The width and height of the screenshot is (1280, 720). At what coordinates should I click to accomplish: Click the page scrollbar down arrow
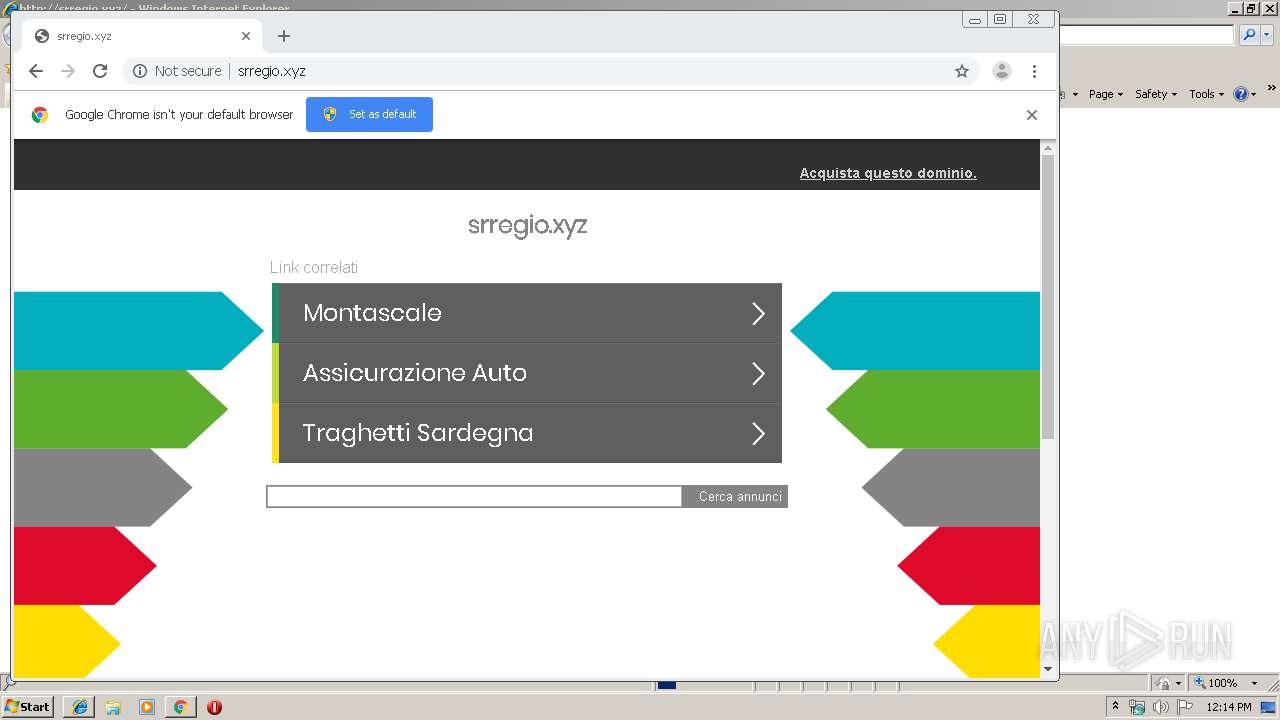pyautogui.click(x=1048, y=669)
